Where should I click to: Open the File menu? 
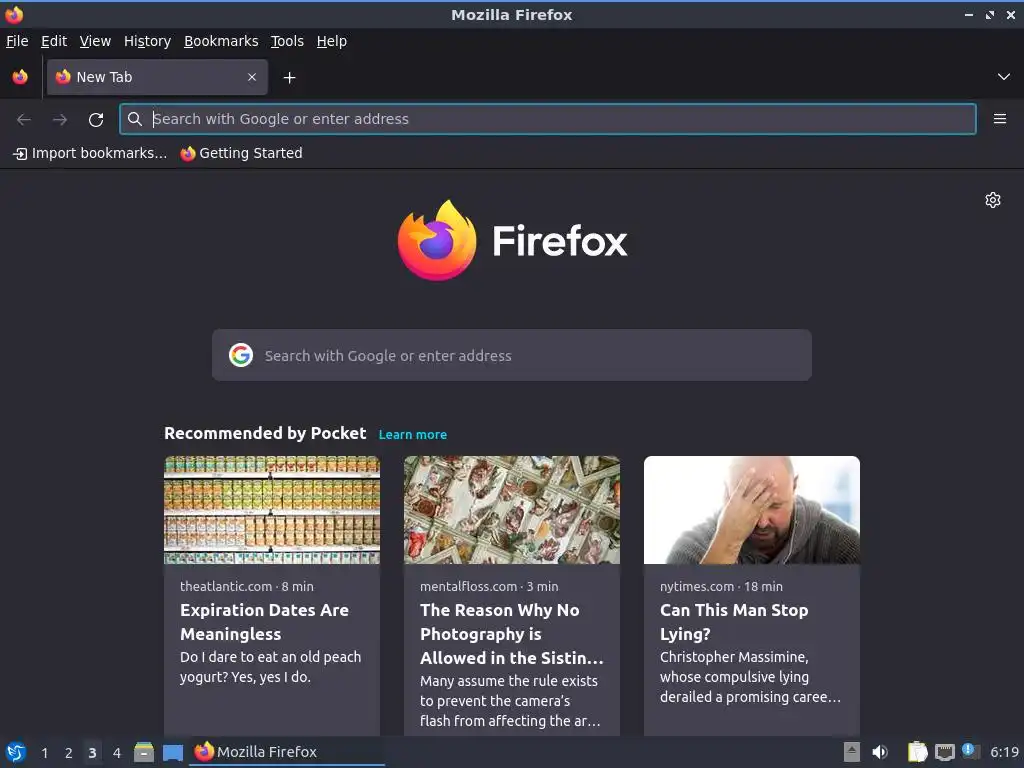(17, 41)
